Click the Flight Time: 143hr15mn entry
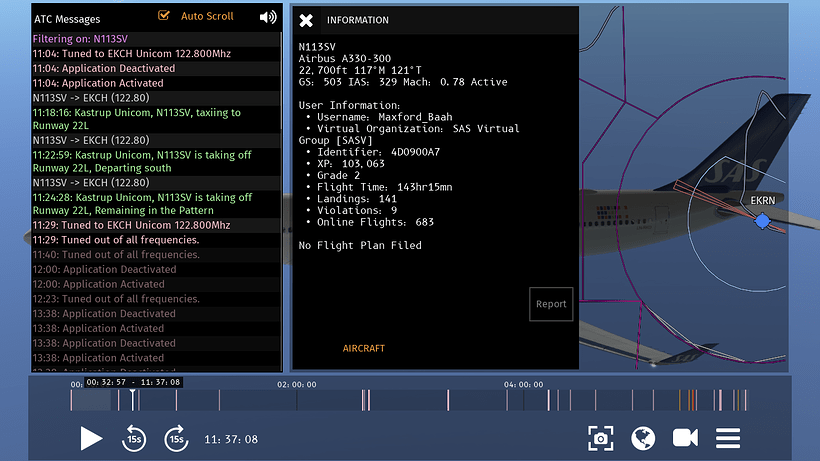This screenshot has width=820, height=461. point(384,187)
